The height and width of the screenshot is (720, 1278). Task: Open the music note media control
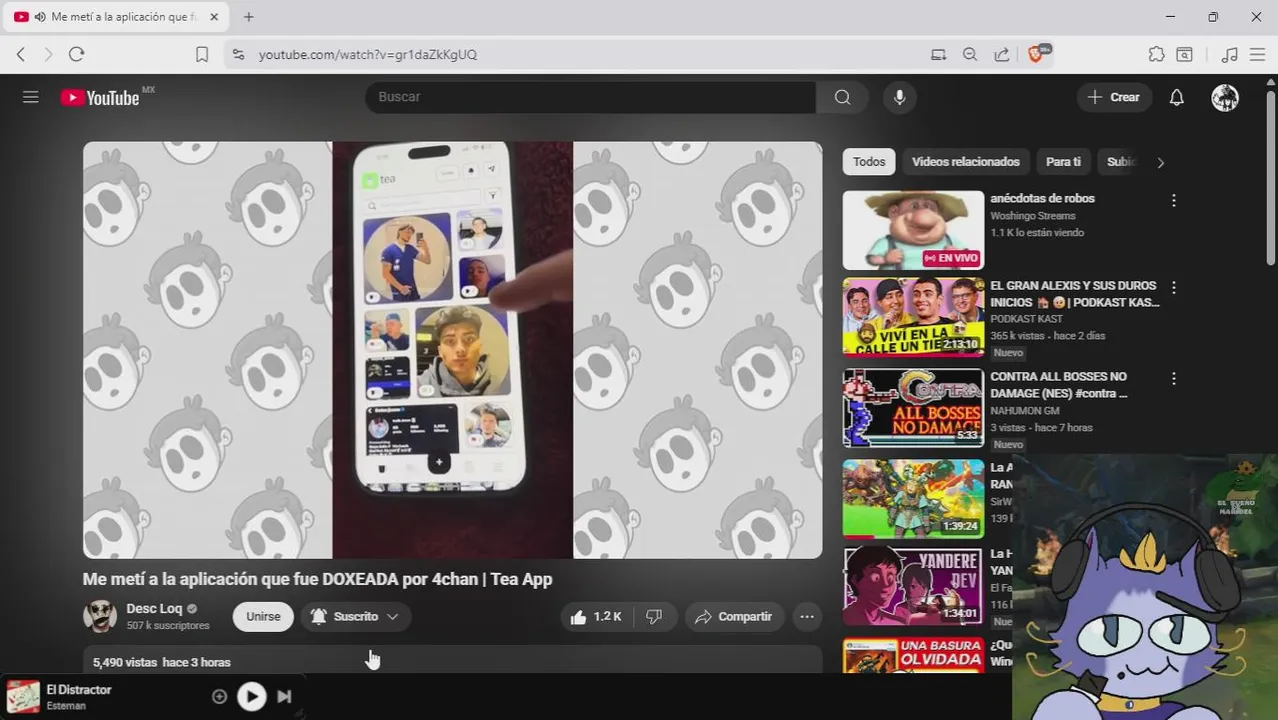click(x=1230, y=54)
